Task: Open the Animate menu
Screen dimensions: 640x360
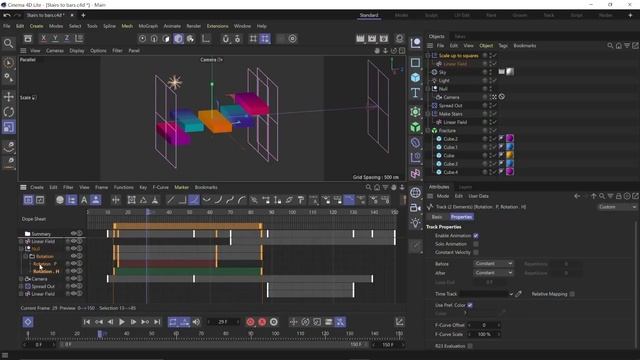Action: (172, 26)
